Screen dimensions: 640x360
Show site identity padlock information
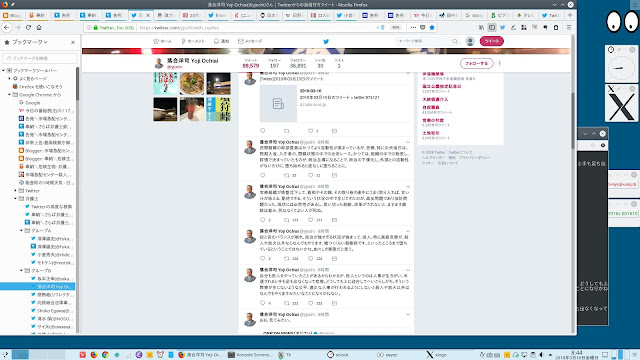(x=96, y=27)
